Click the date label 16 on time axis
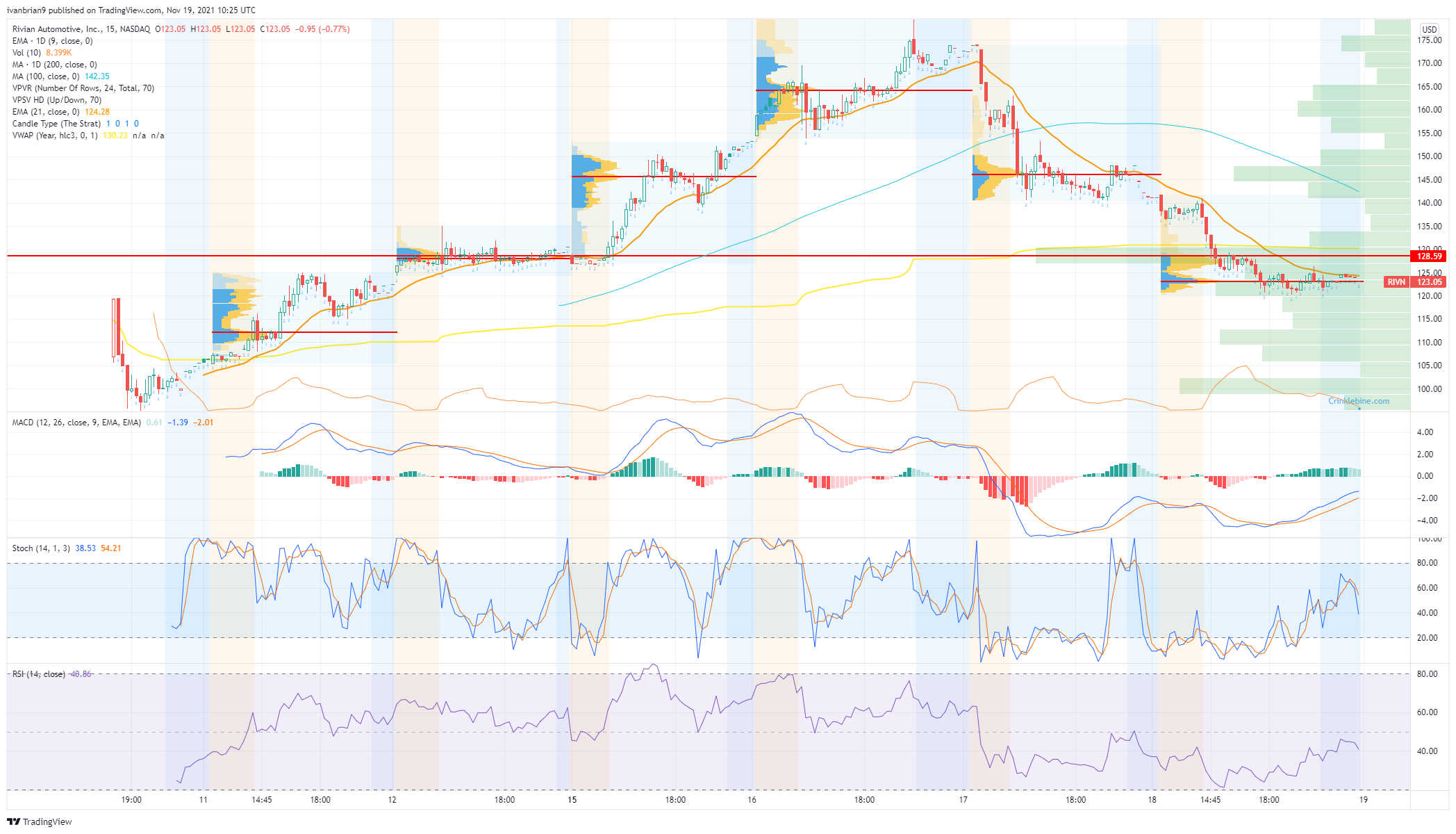Image resolution: width=1456 pixels, height=834 pixels. 752,800
